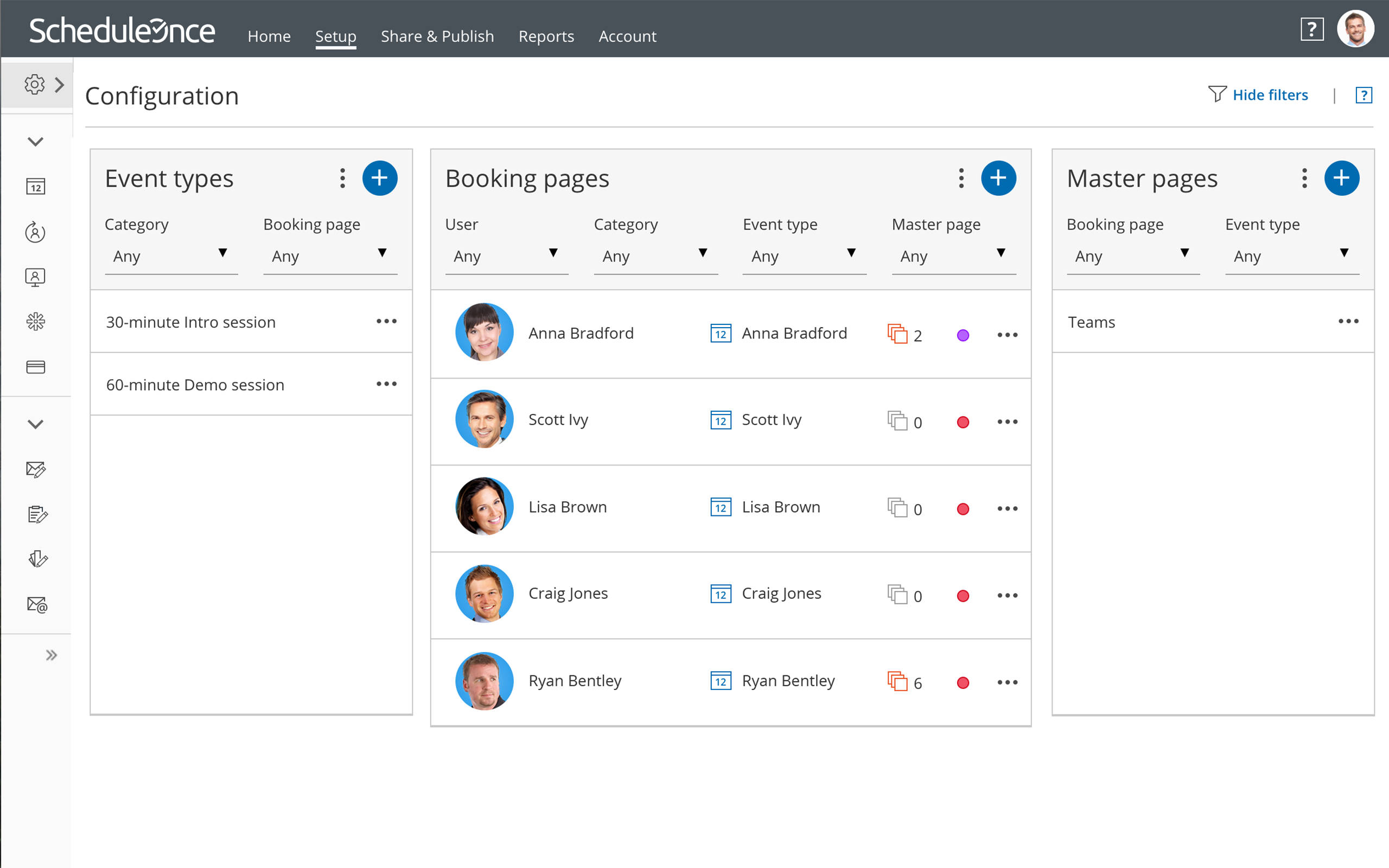
Task: Open the three-dot menu for Event types
Action: pyautogui.click(x=342, y=178)
